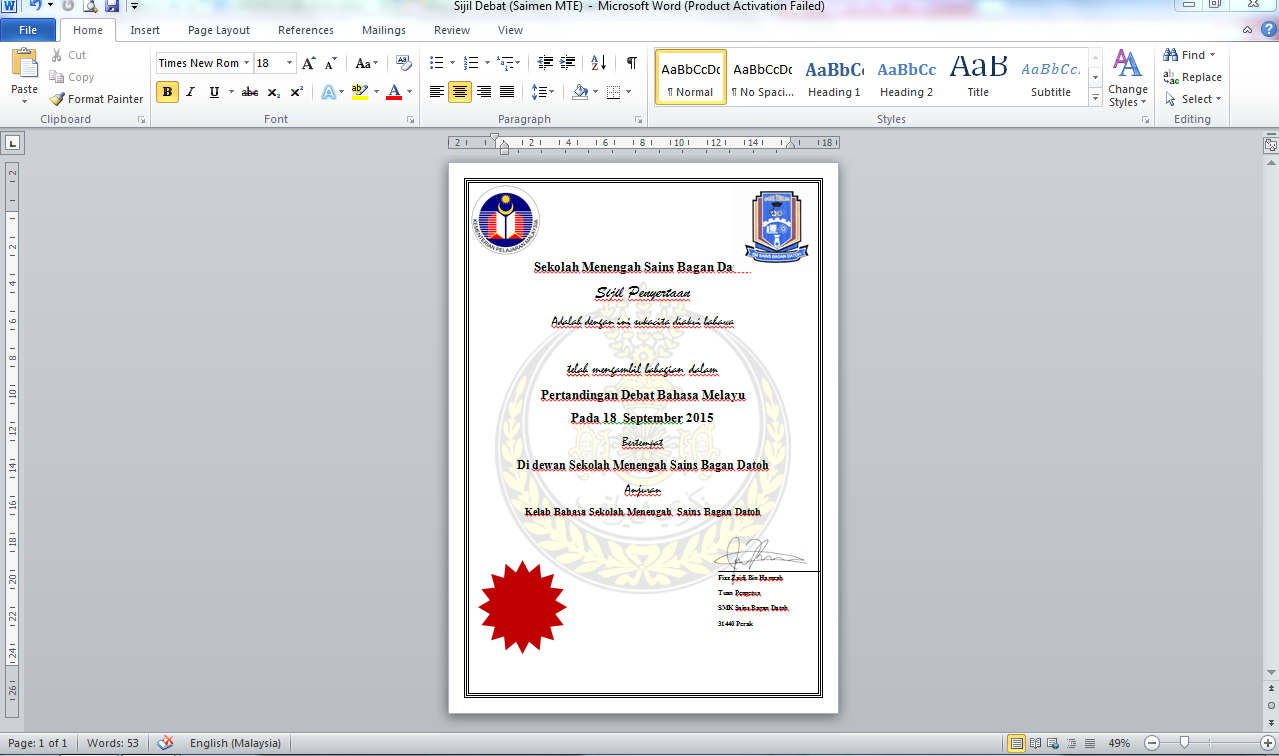Open the Paragraph dialog launcher
This screenshot has height=756, width=1279.
tap(638, 119)
